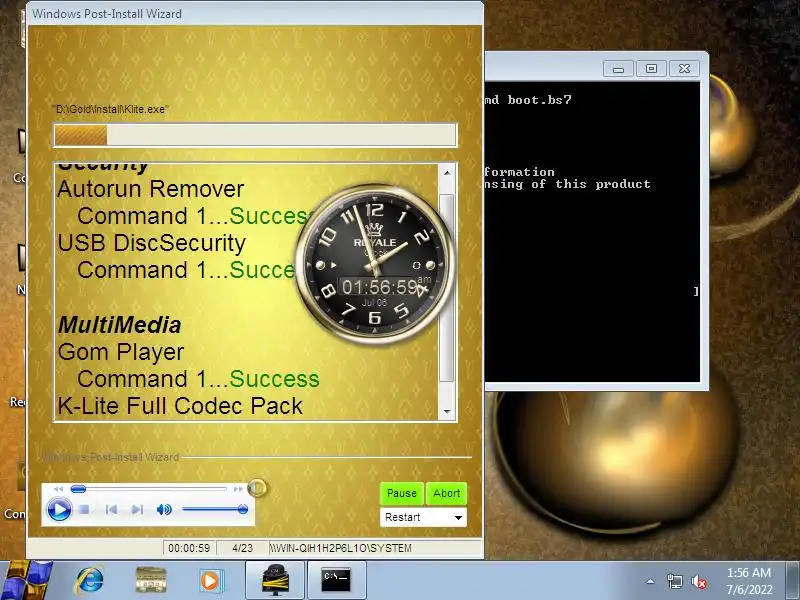Open the taskbar clock showing 1:56 AM
This screenshot has width=800, height=600.
click(749, 581)
